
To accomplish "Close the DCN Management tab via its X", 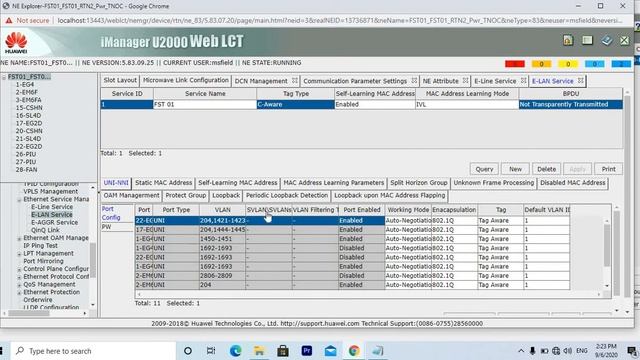I will (x=295, y=80).
